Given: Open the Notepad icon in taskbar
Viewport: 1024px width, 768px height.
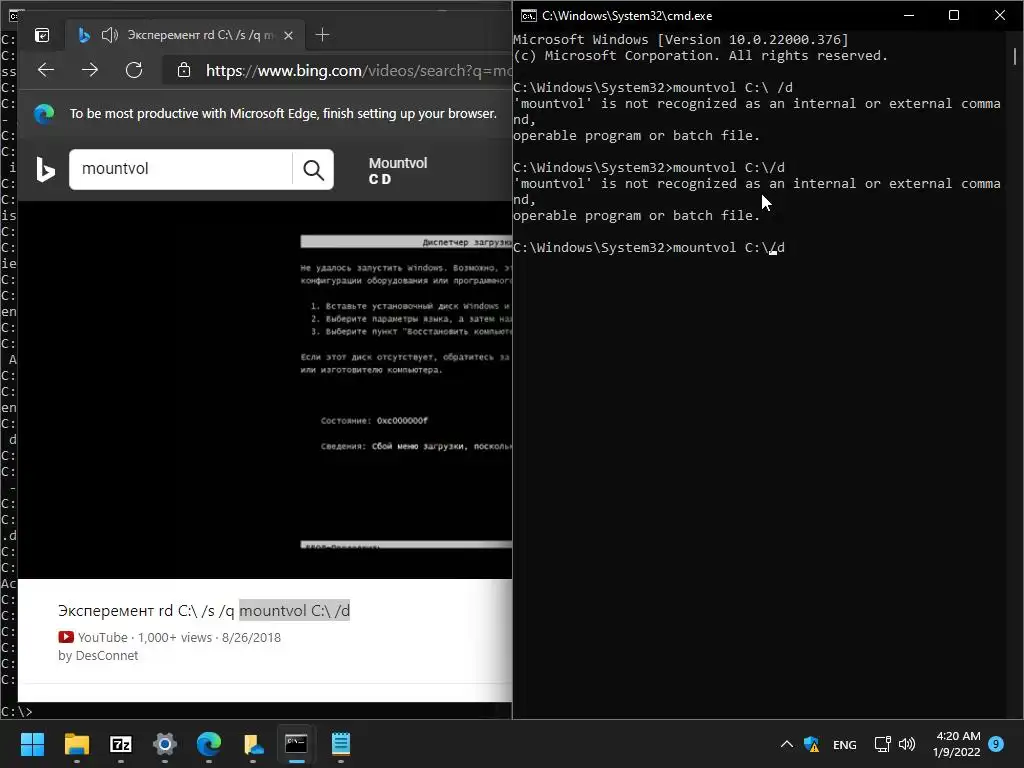Looking at the screenshot, I should (x=341, y=744).
